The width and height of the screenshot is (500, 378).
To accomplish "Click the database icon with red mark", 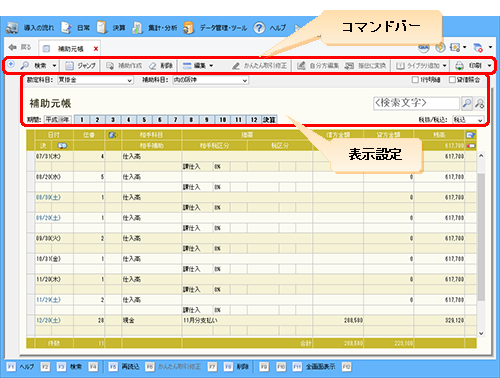I will (478, 48).
